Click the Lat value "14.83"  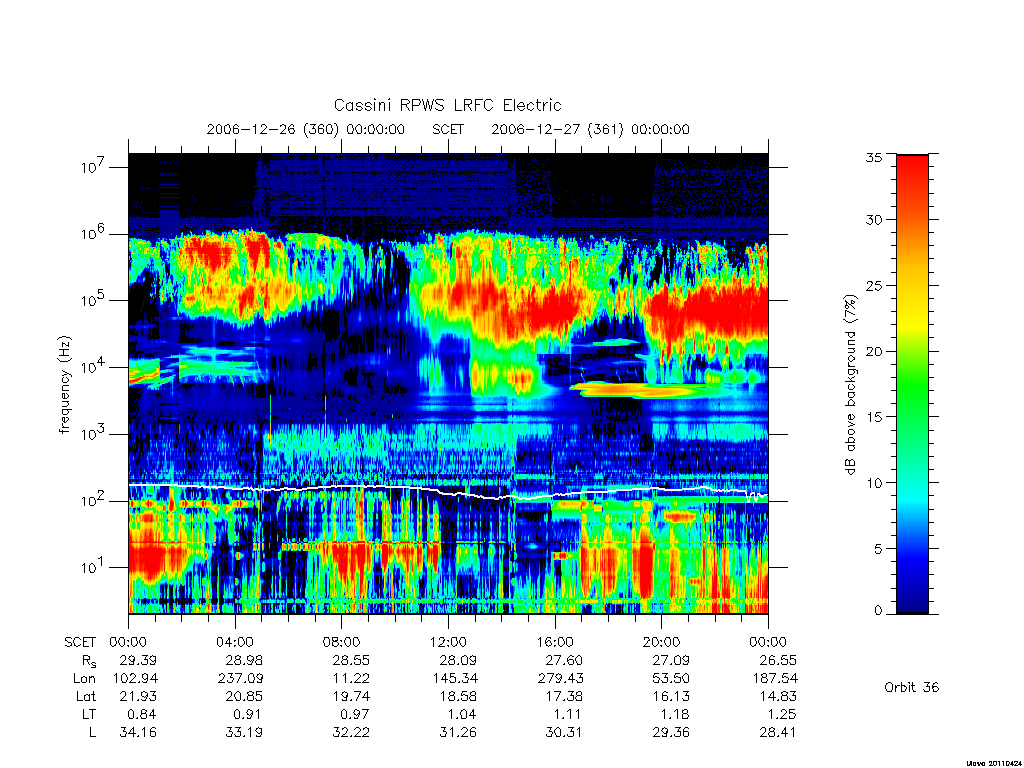778,696
